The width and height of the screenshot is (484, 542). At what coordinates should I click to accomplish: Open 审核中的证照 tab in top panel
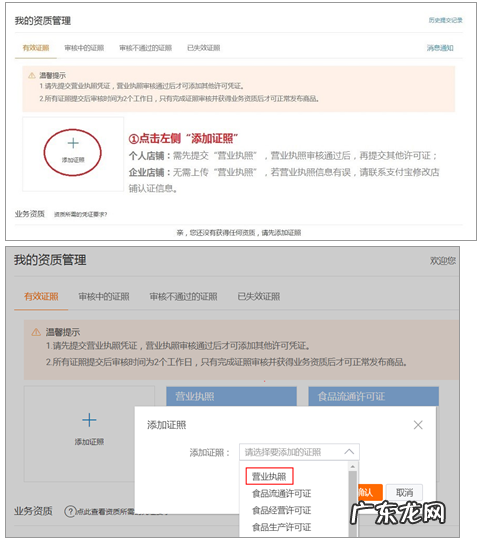(x=84, y=48)
